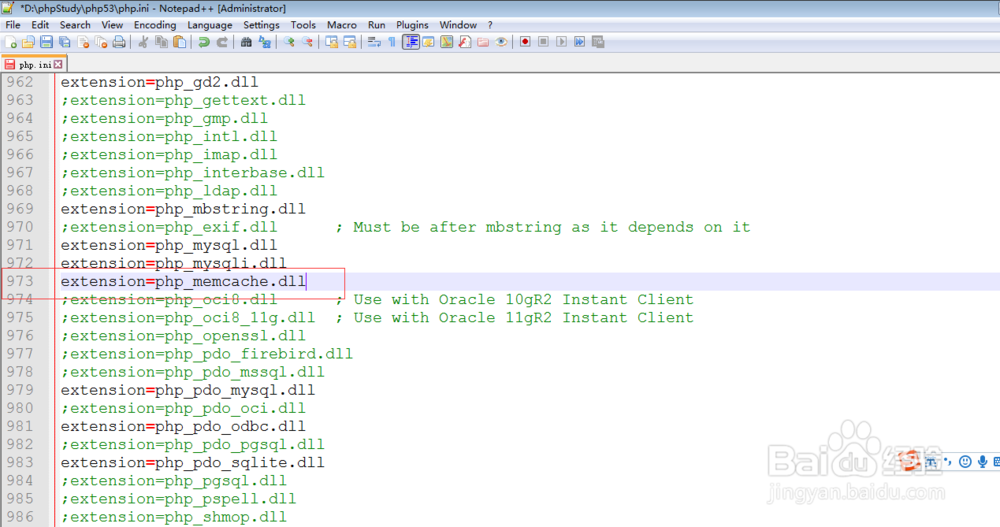Click line number 979 in the margin
Viewport: 1000px width, 527px height.
(x=20, y=390)
